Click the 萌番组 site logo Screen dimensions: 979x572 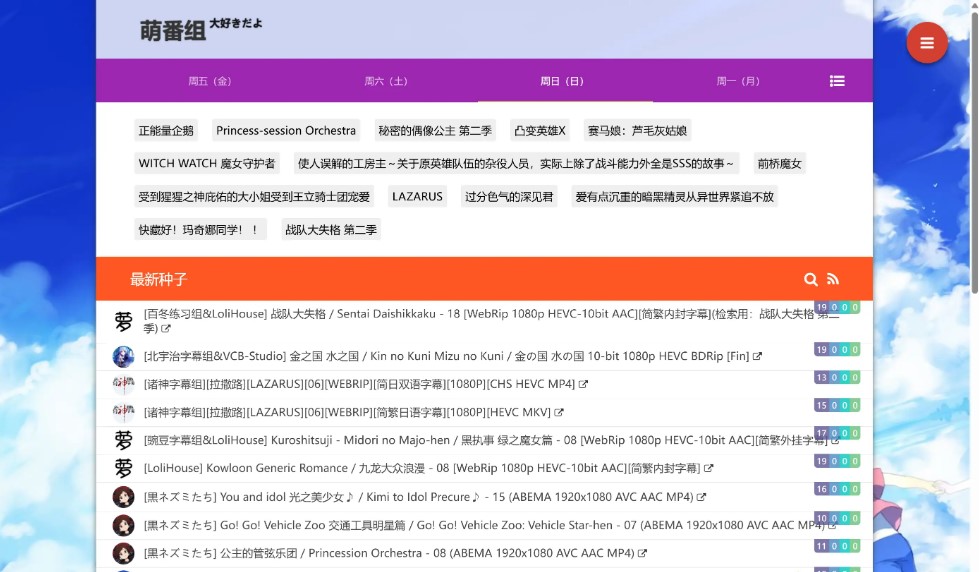[172, 31]
